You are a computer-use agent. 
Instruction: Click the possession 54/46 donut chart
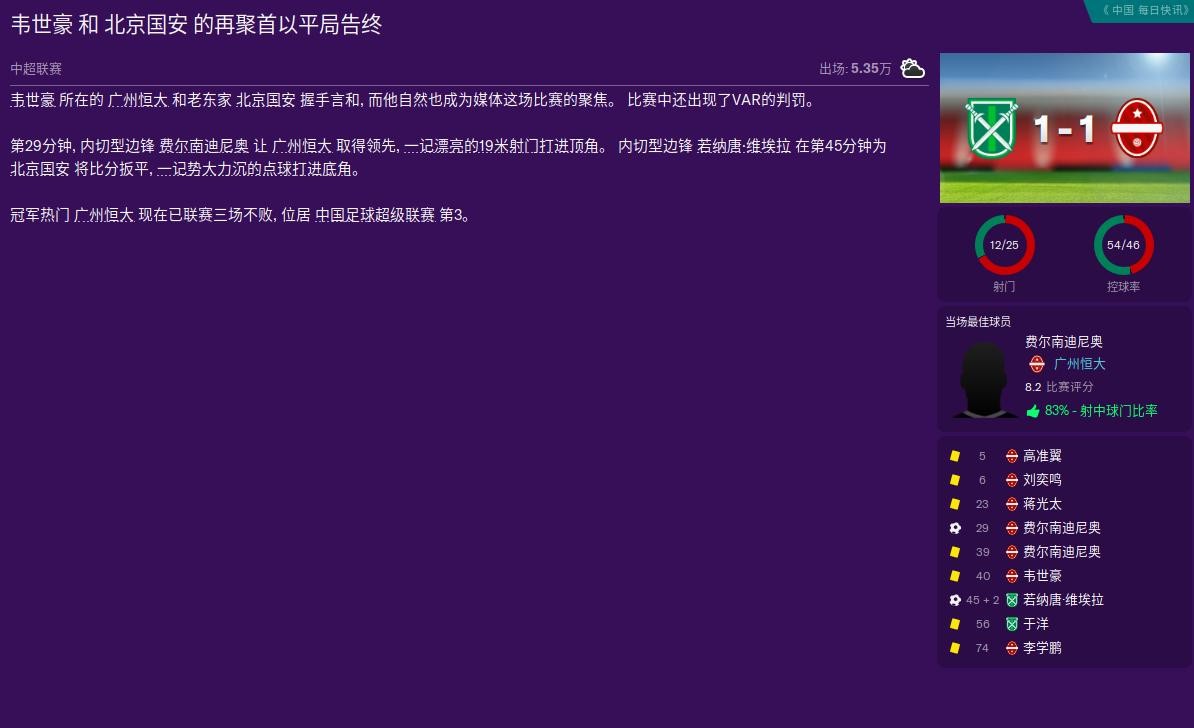pyautogui.click(x=1123, y=245)
